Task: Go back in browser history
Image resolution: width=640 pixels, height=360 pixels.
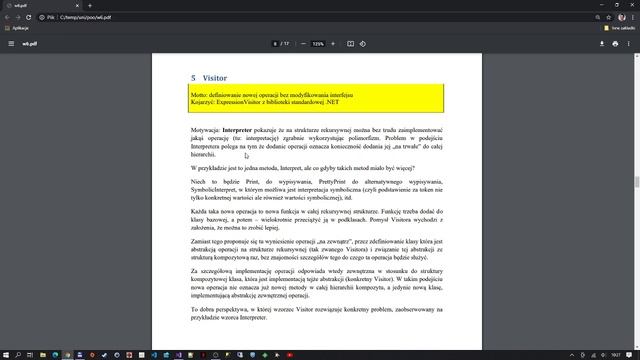Action: coord(7,18)
